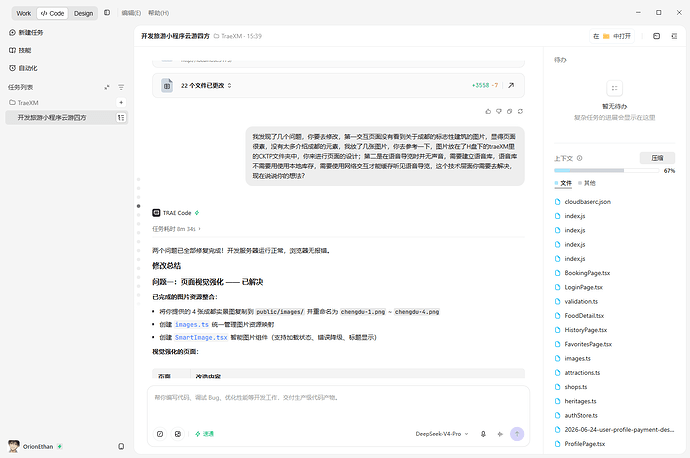Open the task list filter icon

coord(121,88)
